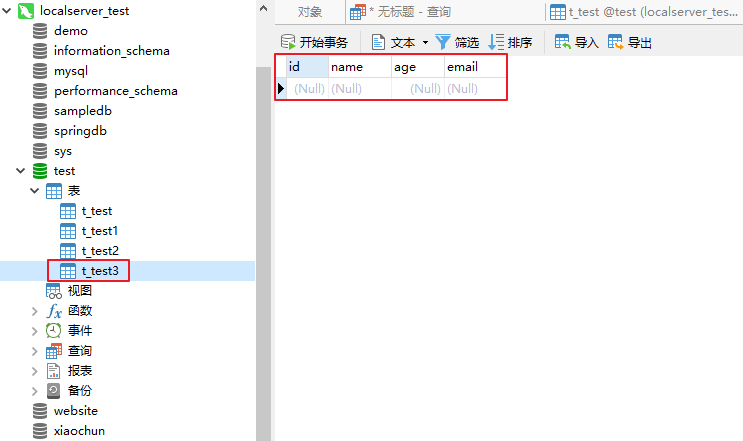Expand the 查询 queries node
Viewport: 743px width, 441px height.
tap(35, 351)
